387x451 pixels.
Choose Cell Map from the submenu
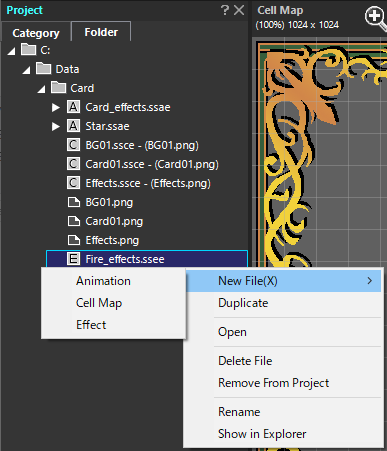click(99, 303)
